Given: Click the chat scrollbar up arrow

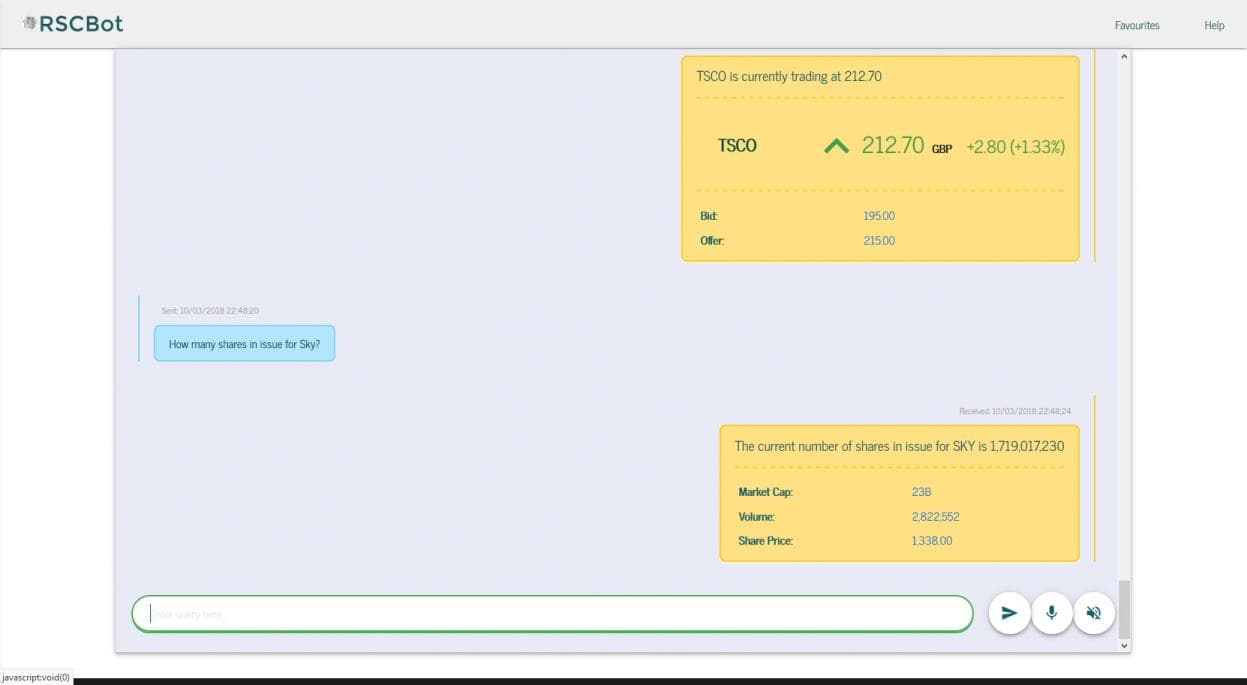Looking at the screenshot, I should coord(1123,57).
